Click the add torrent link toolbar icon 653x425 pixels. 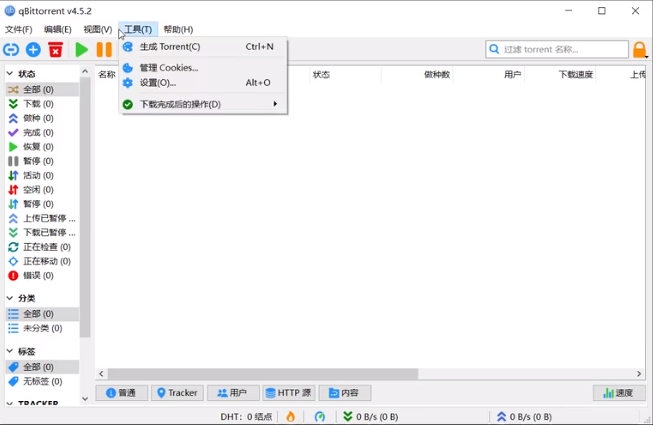pos(11,50)
